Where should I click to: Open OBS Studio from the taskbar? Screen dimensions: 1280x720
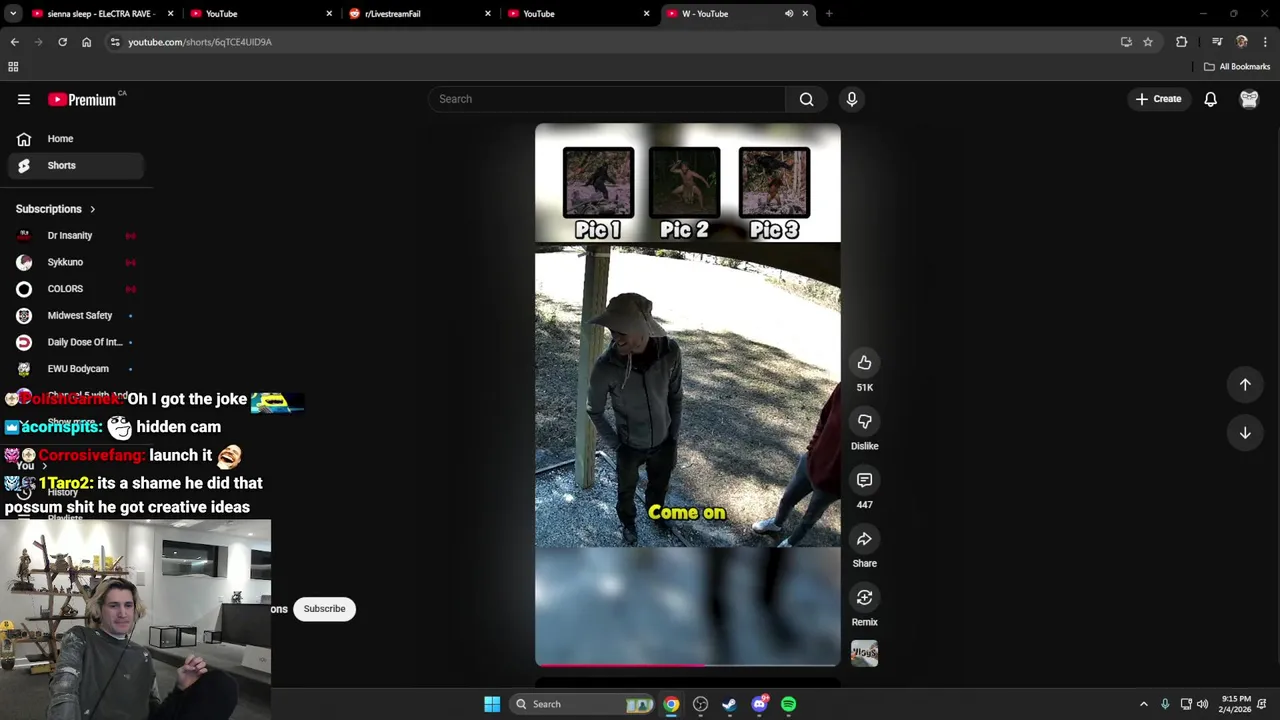(x=700, y=704)
